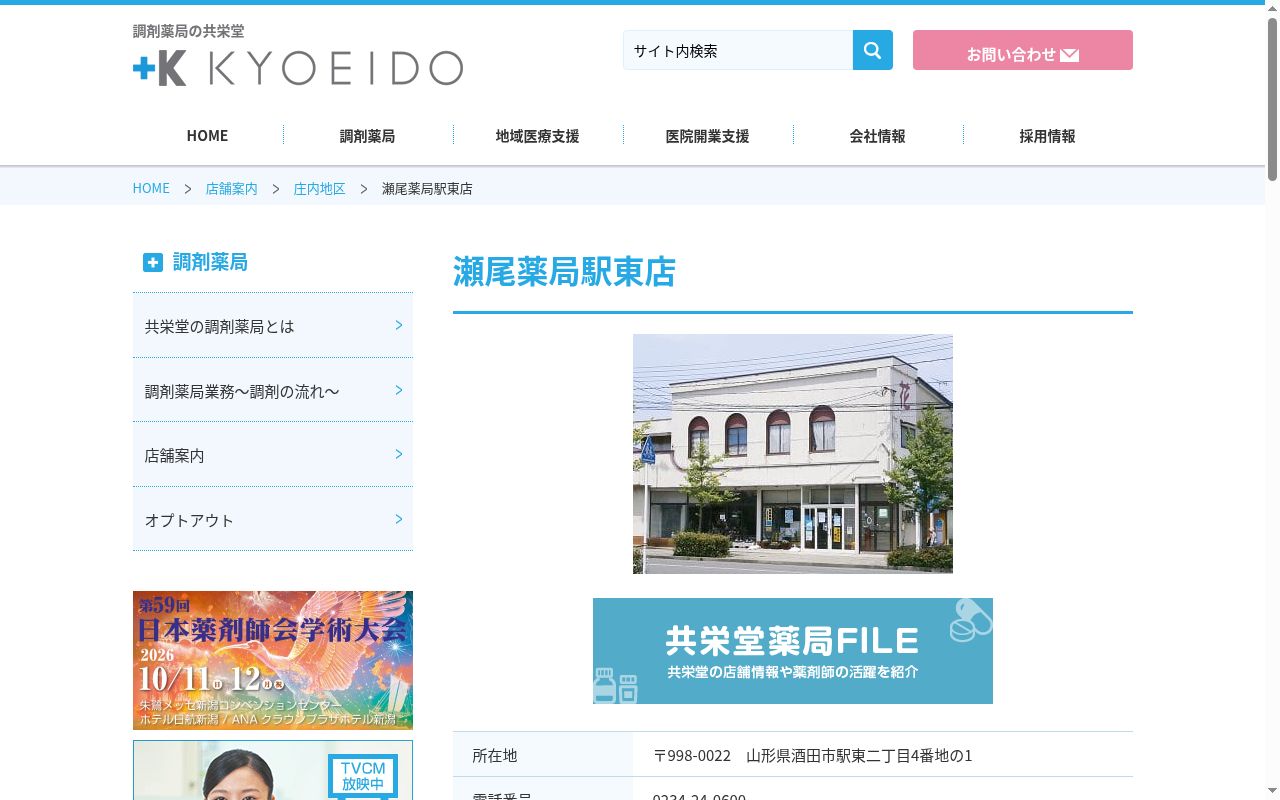Open the 会社情報 nav item
This screenshot has width=1280, height=800.
877,135
